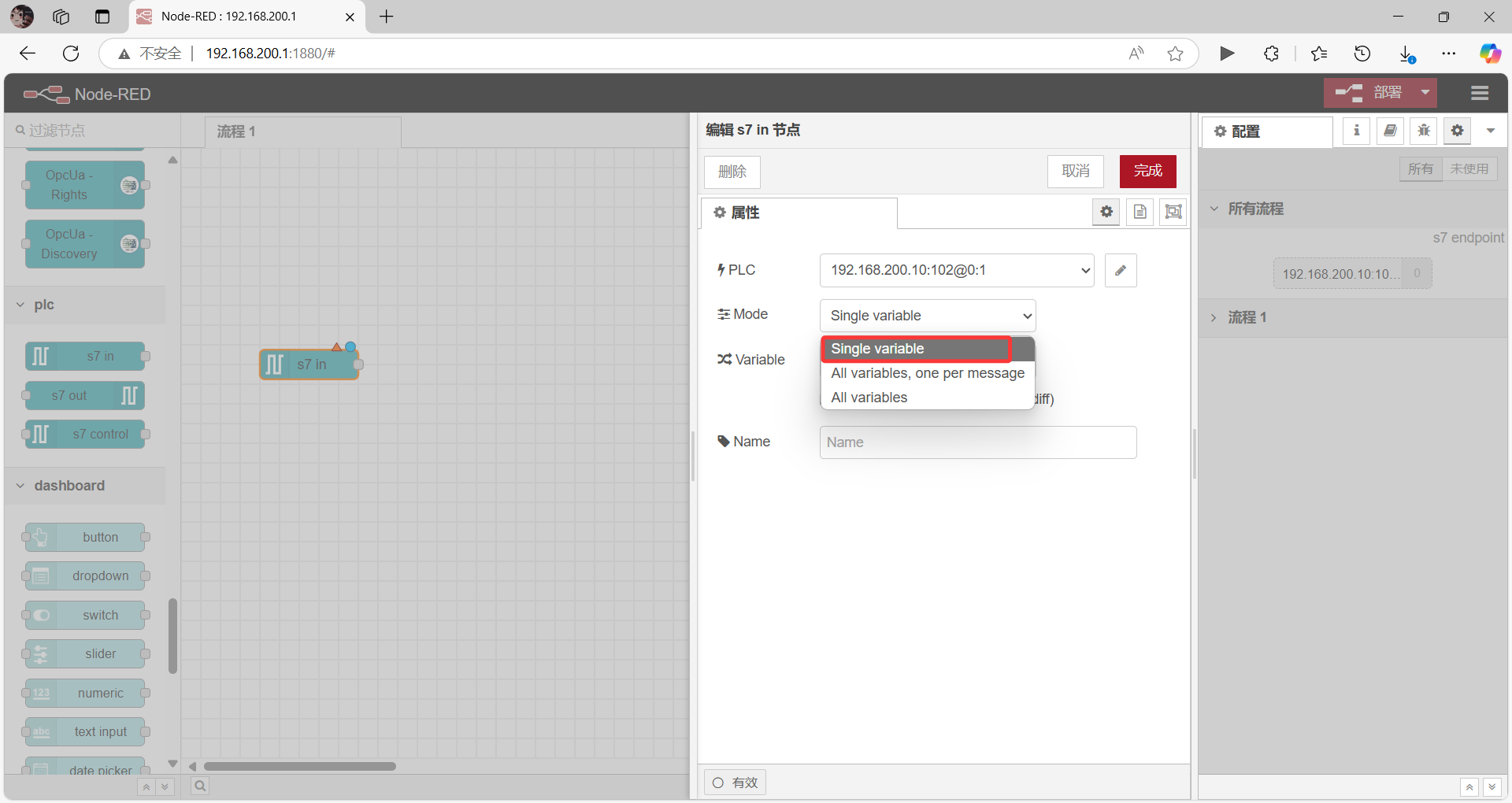This screenshot has width=1512, height=803.
Task: Select the s7 control palette node
Action: coord(85,434)
